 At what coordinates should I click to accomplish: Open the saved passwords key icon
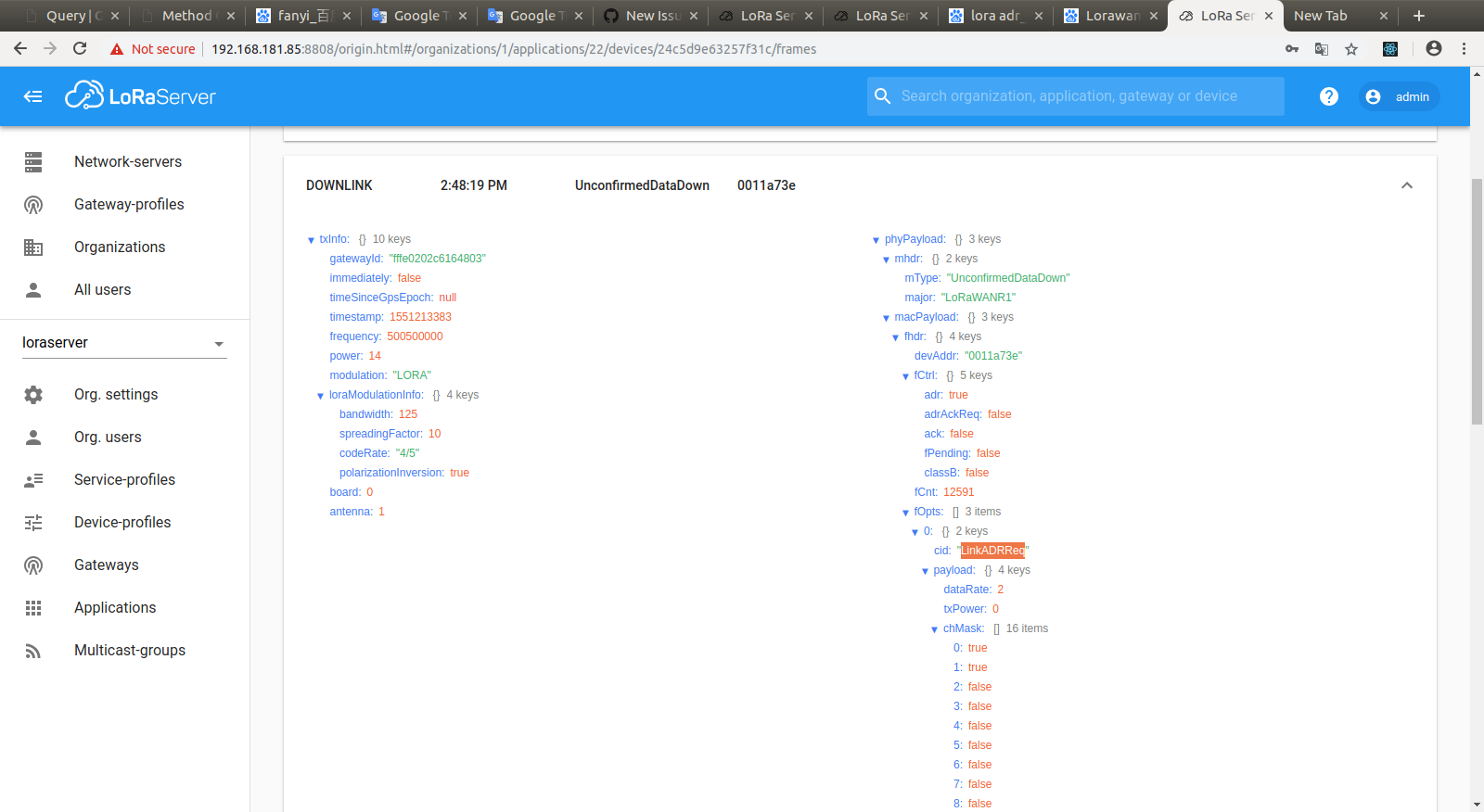(x=1292, y=49)
